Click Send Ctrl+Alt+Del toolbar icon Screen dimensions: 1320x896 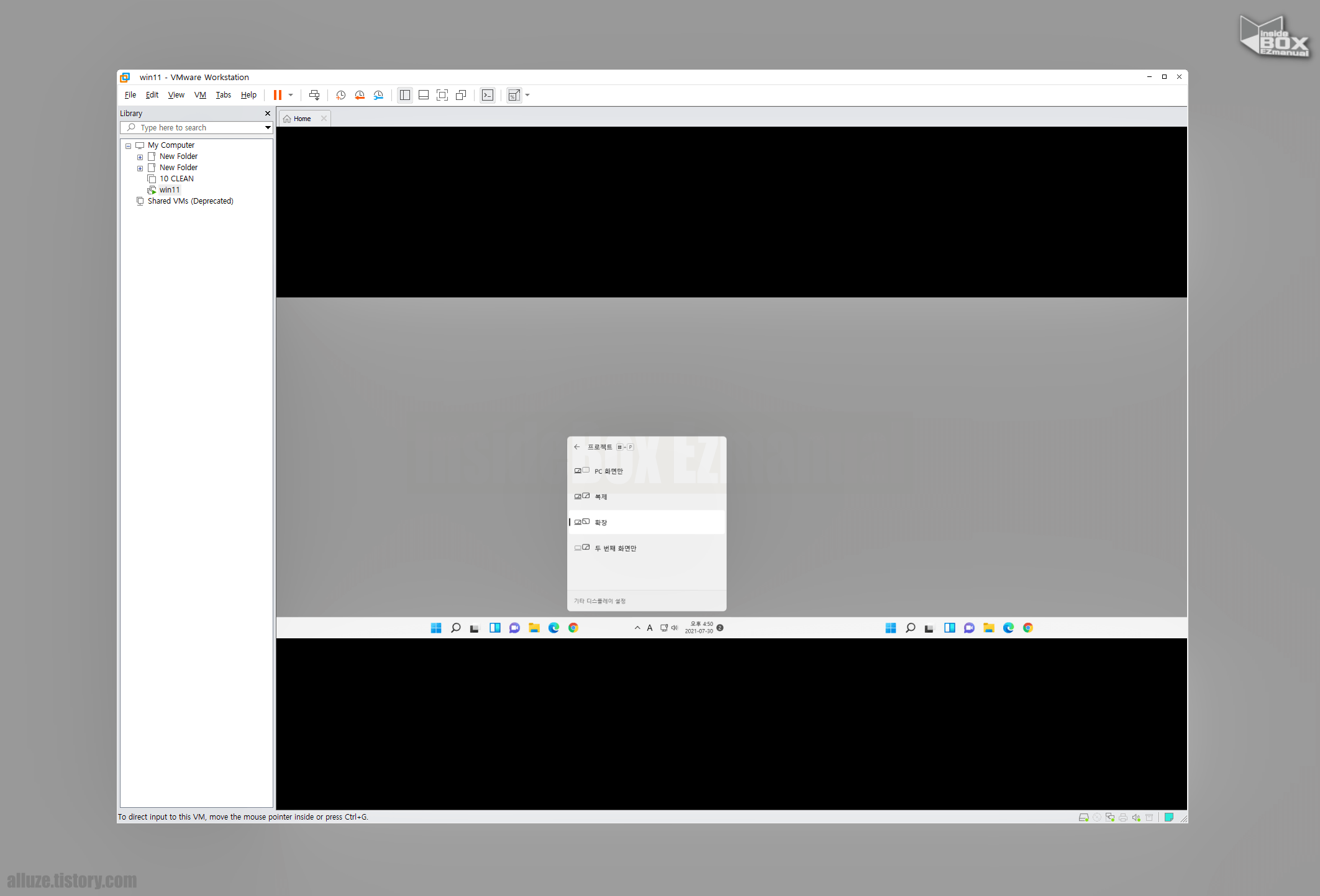[314, 95]
